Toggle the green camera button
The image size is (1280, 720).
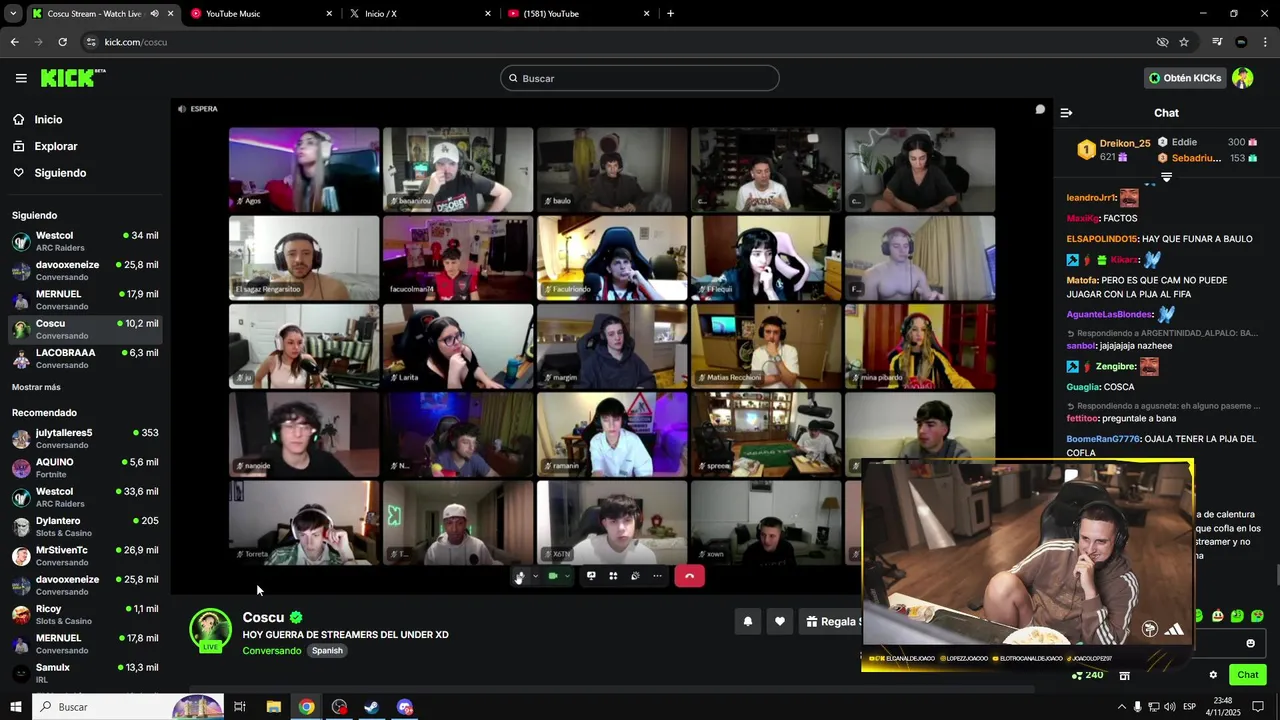(x=553, y=576)
